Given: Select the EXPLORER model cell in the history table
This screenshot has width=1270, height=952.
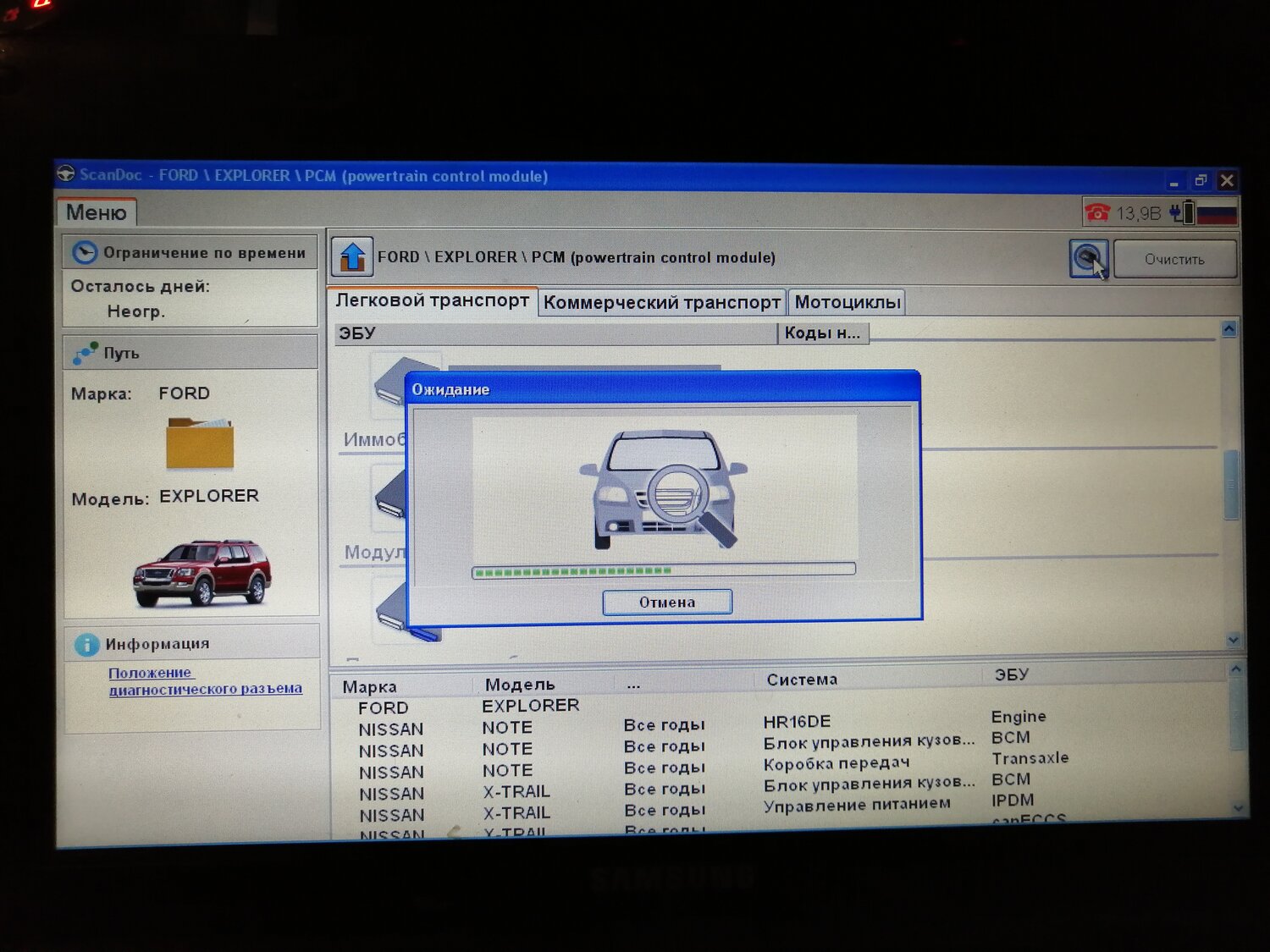Looking at the screenshot, I should 531,705.
